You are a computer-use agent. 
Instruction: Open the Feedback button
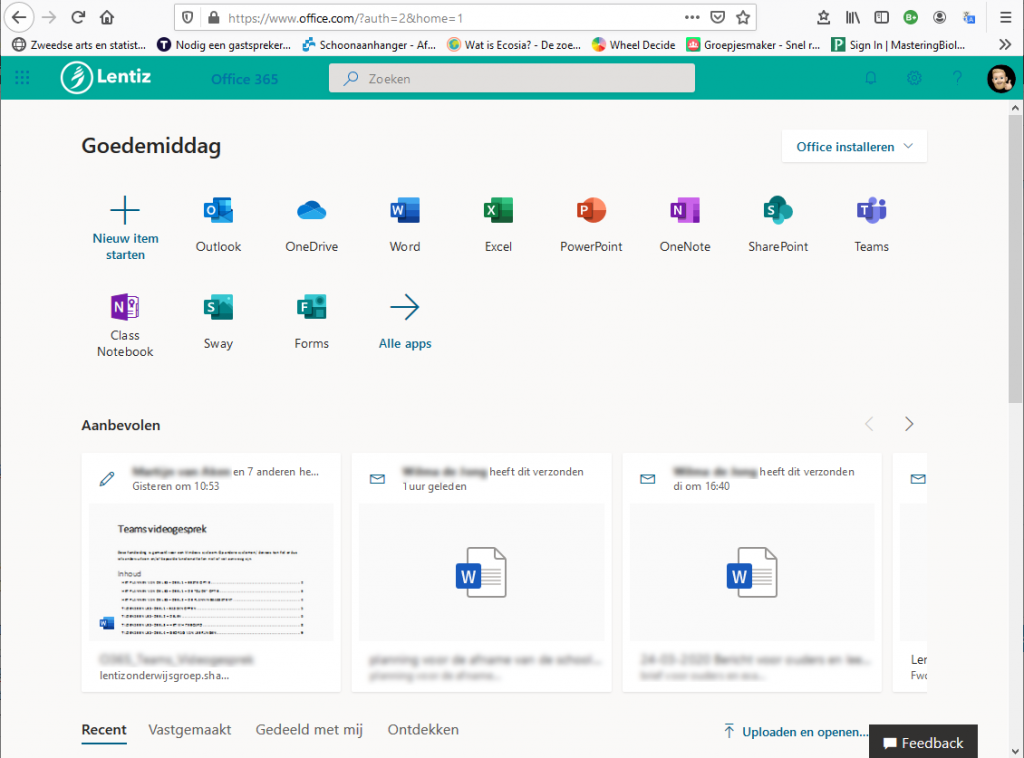923,742
